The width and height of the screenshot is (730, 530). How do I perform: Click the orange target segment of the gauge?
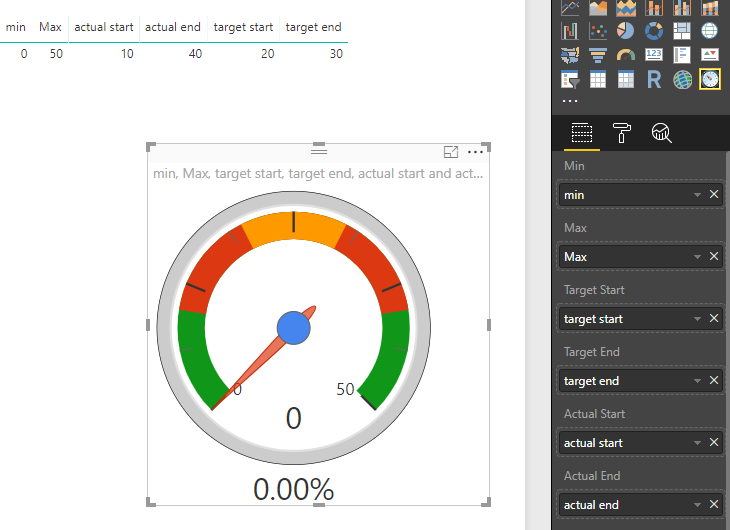pyautogui.click(x=294, y=230)
